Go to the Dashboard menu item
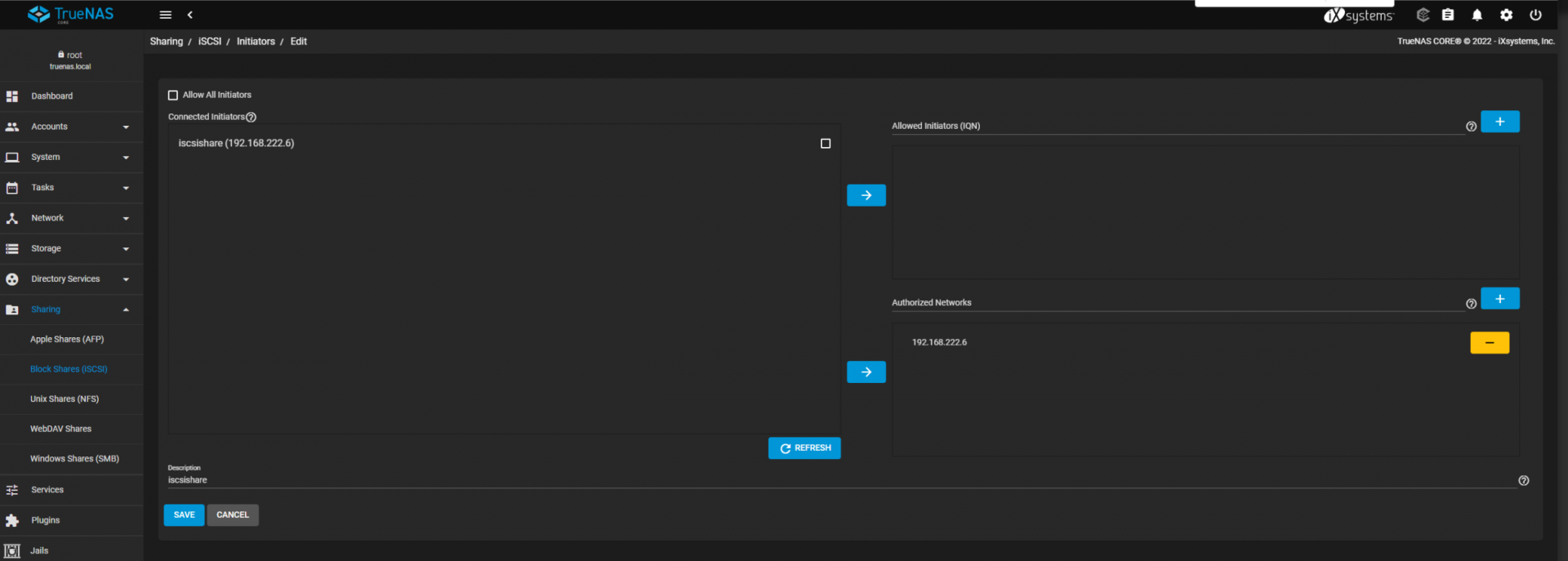 point(52,96)
